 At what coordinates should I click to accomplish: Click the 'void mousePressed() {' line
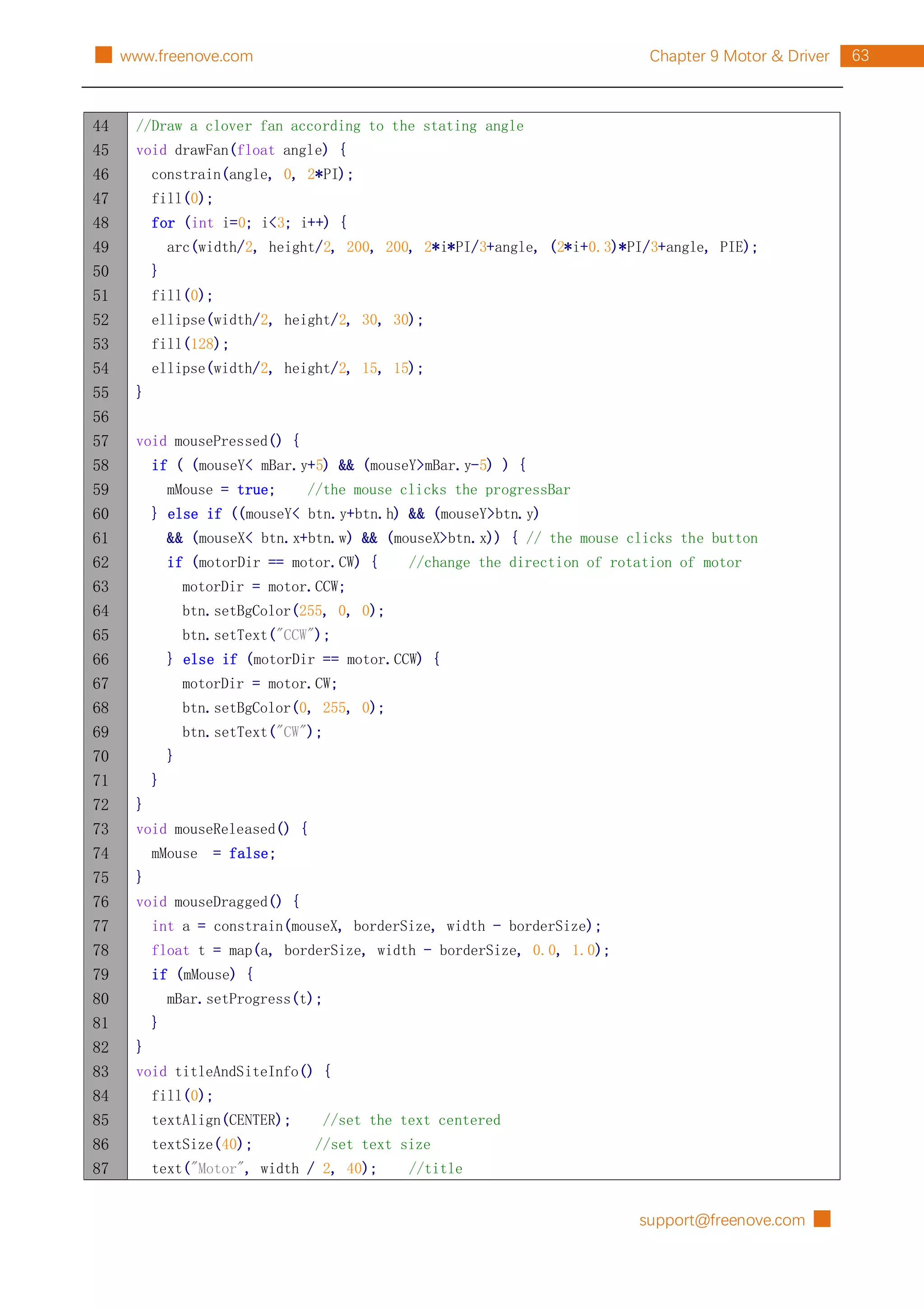pyautogui.click(x=218, y=441)
